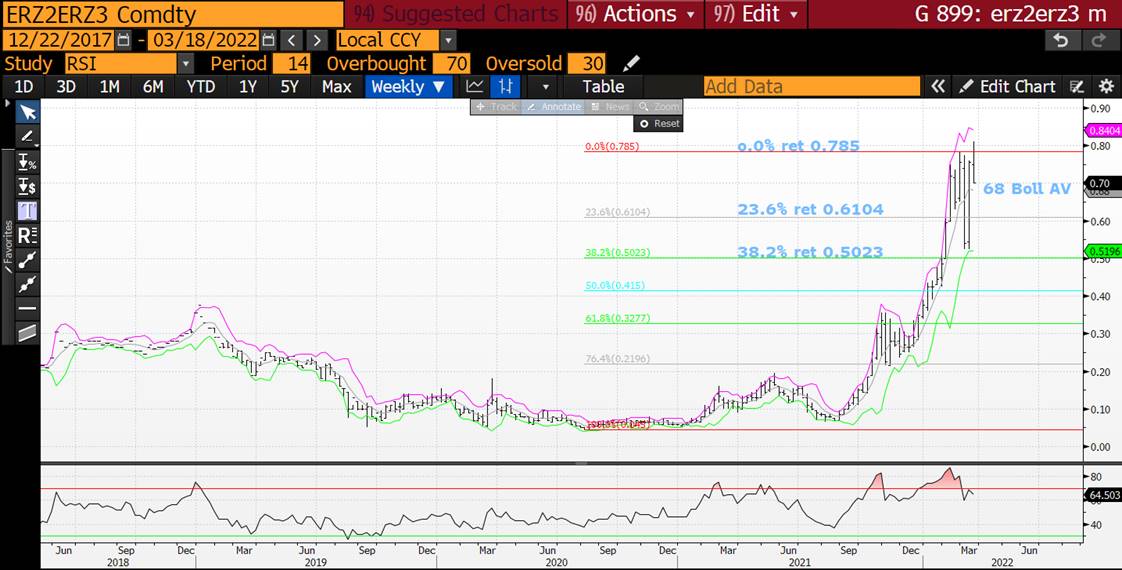
Task: Select the R regression lines tool
Action: [x=27, y=235]
